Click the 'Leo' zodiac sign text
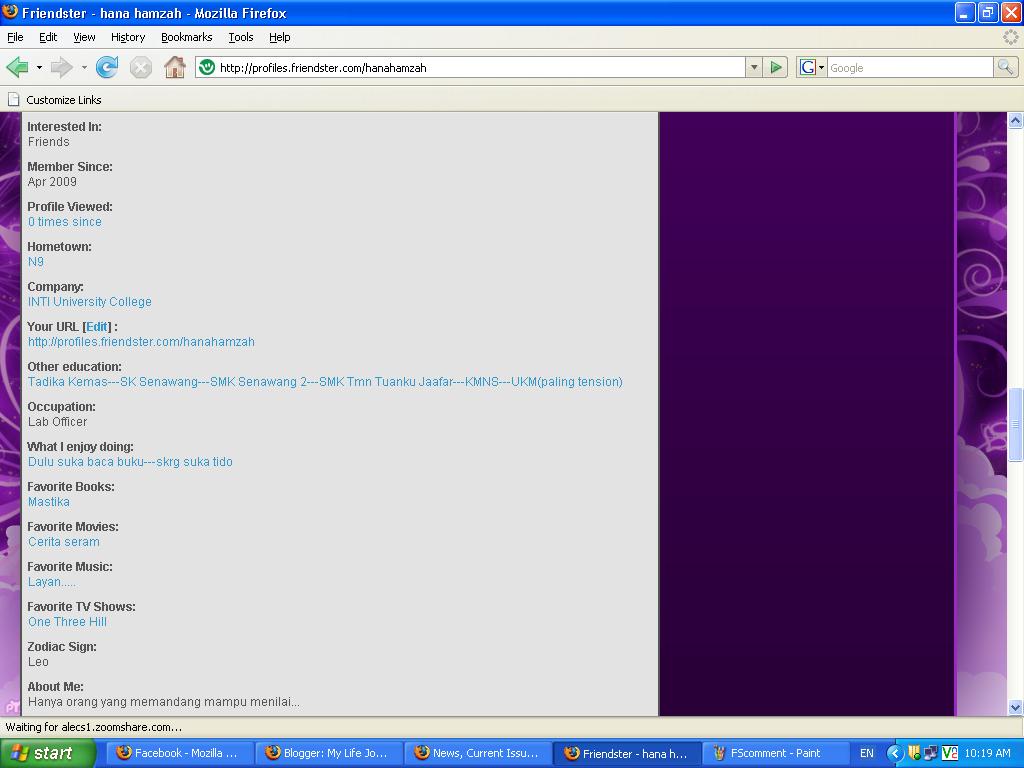This screenshot has height=768, width=1024. [x=38, y=662]
